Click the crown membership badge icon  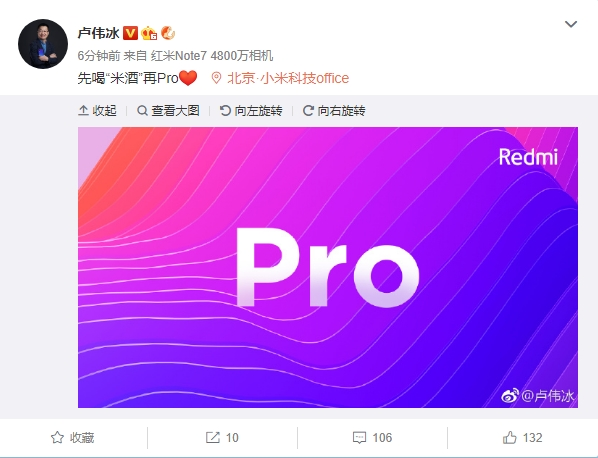tap(149, 34)
